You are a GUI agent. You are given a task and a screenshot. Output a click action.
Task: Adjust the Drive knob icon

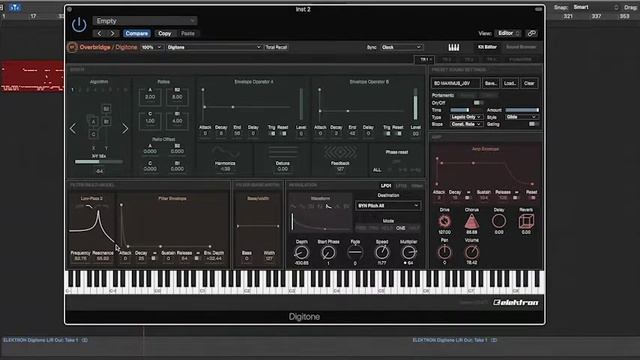pyautogui.click(x=444, y=221)
